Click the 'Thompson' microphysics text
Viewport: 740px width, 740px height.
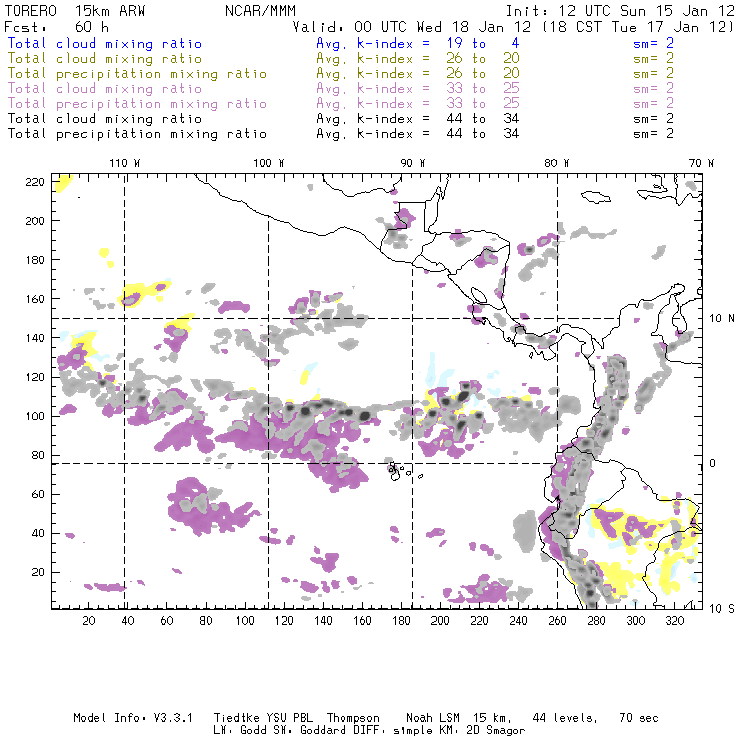click(x=353, y=718)
